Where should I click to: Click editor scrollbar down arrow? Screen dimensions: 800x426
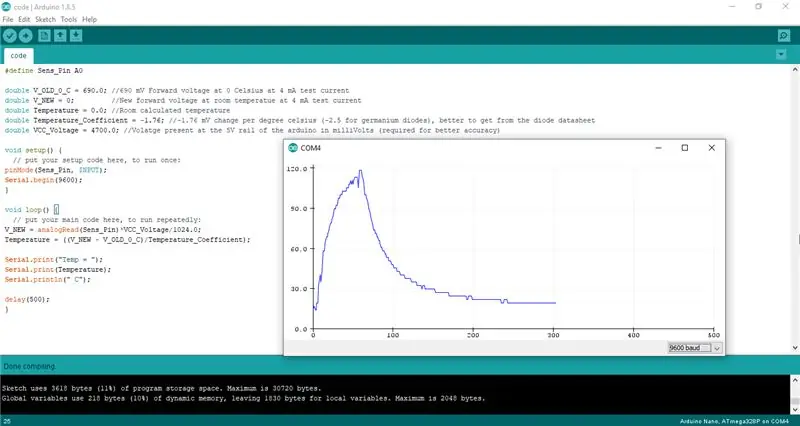click(795, 348)
